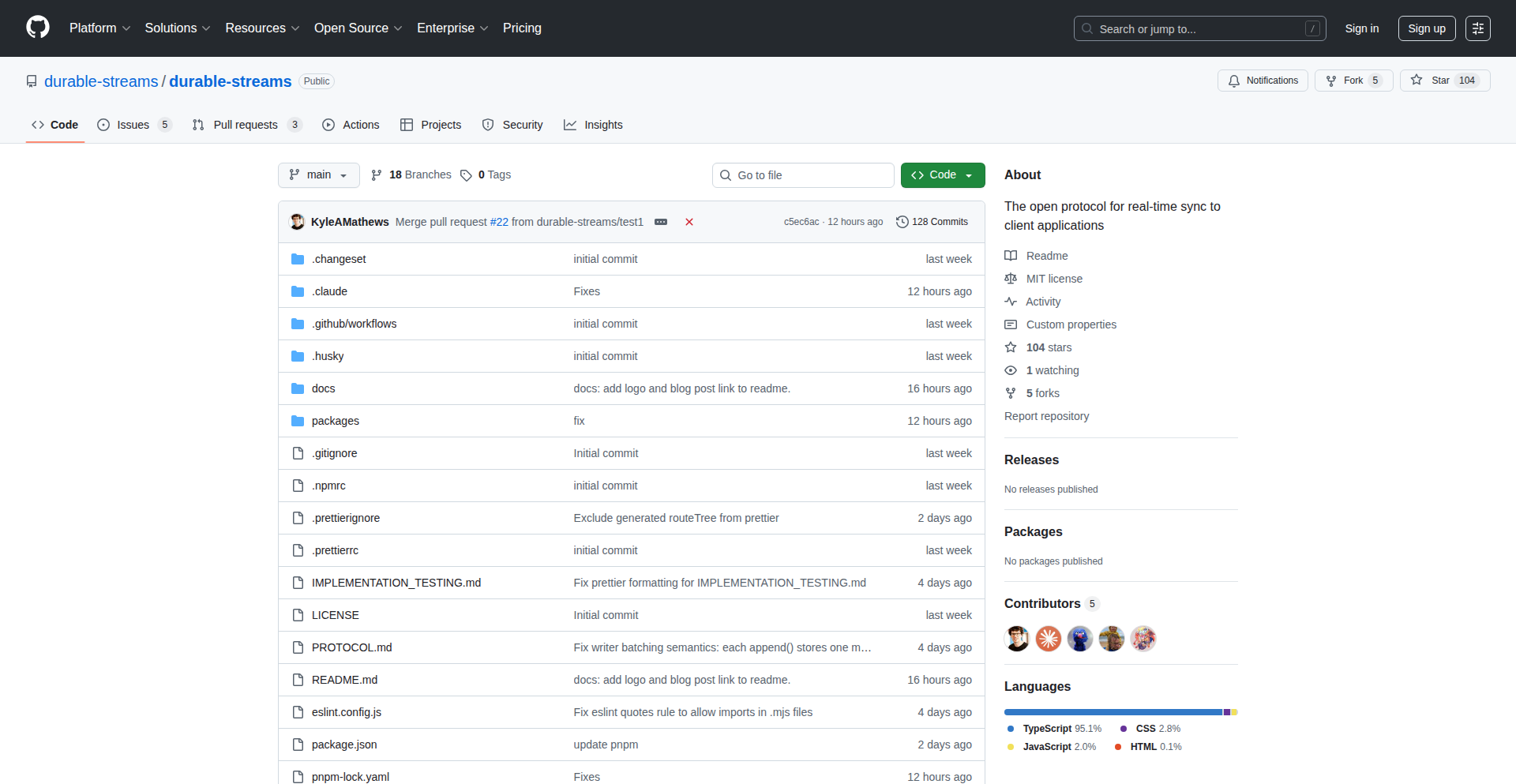Star the repository with Star button
Viewport: 1516px width, 784px height.
pyautogui.click(x=1445, y=81)
